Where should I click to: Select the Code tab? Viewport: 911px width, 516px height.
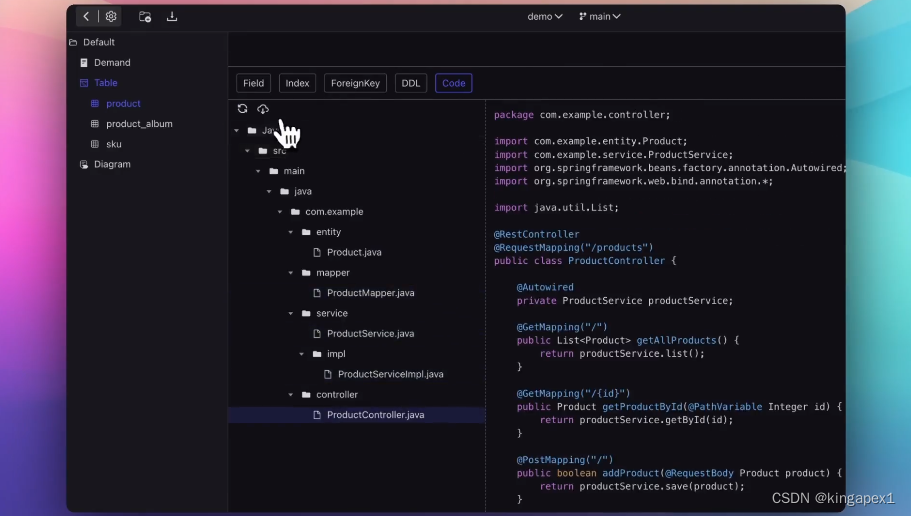[x=454, y=83]
